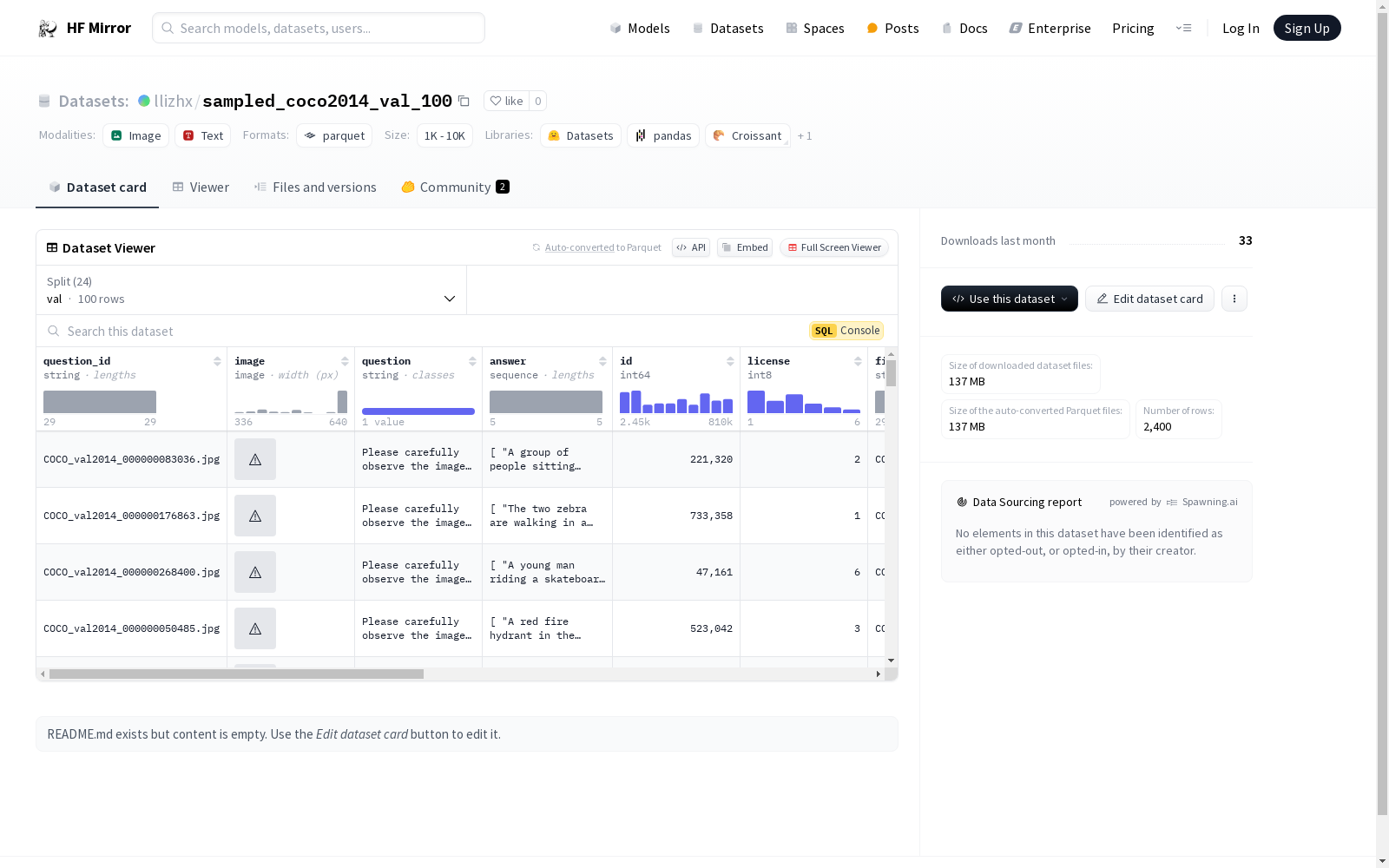Sort the license column using sort icon
The height and width of the screenshot is (868, 1389).
[x=858, y=361]
